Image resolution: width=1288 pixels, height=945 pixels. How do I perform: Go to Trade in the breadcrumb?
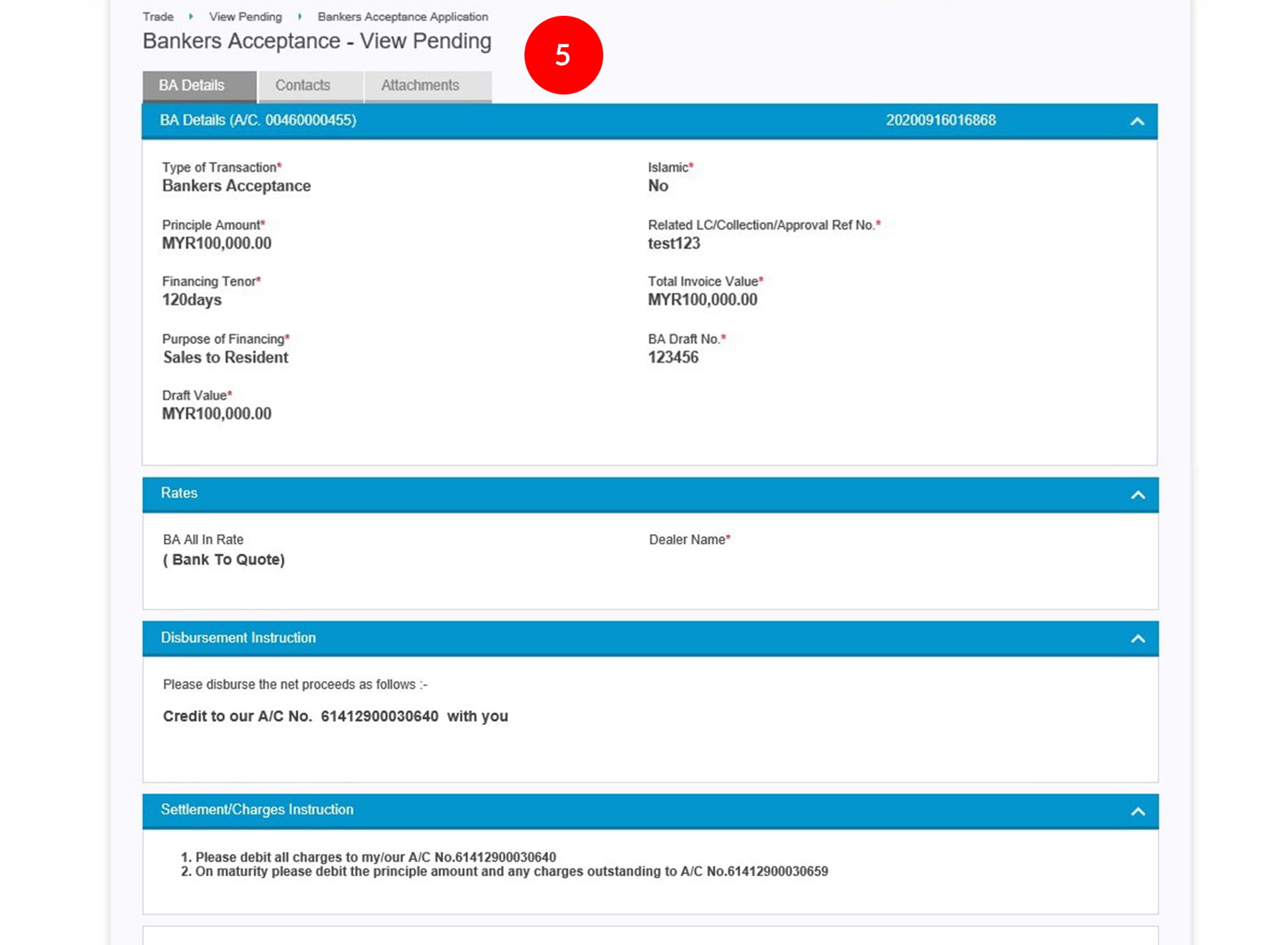(157, 16)
